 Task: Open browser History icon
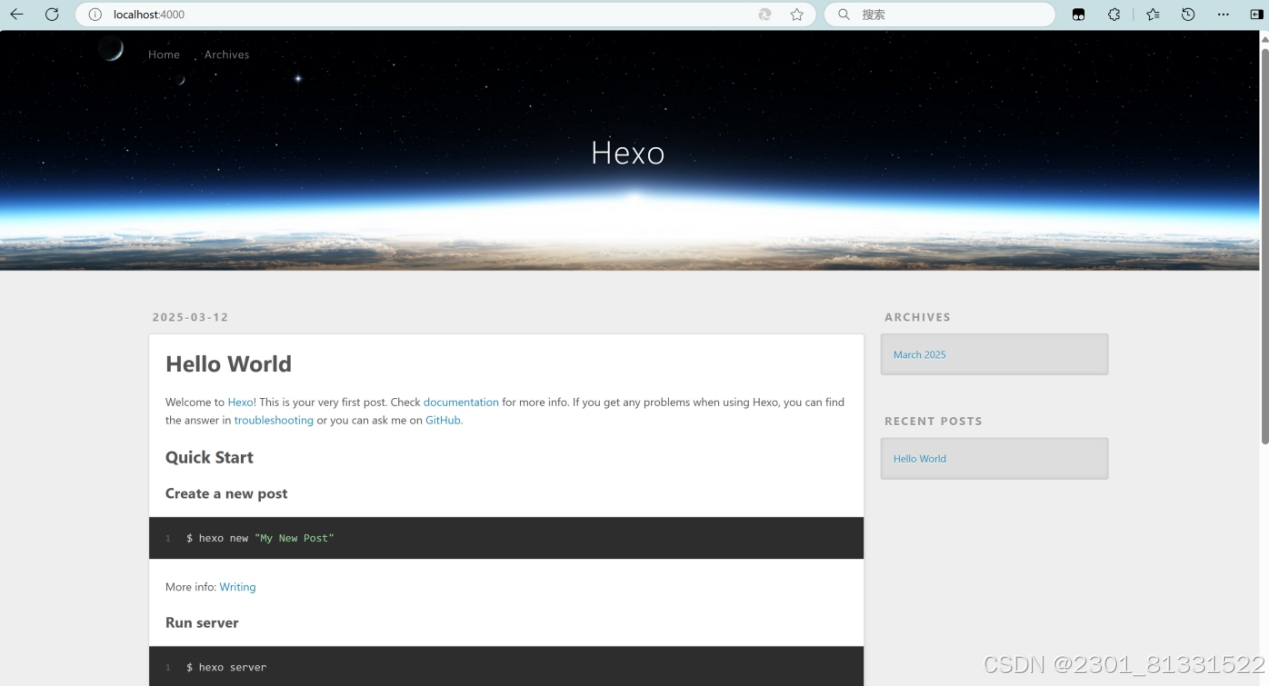tap(1188, 14)
